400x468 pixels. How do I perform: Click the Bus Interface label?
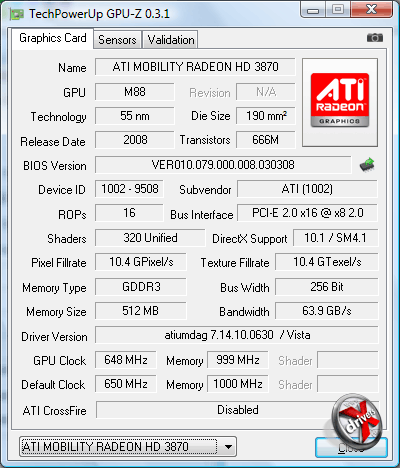[202, 215]
